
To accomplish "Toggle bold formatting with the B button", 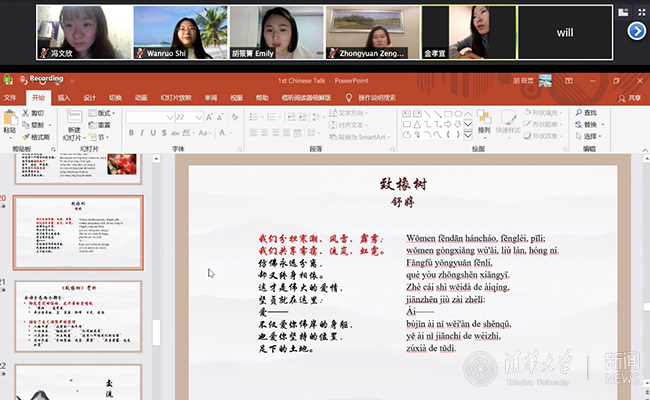I will [x=131, y=134].
